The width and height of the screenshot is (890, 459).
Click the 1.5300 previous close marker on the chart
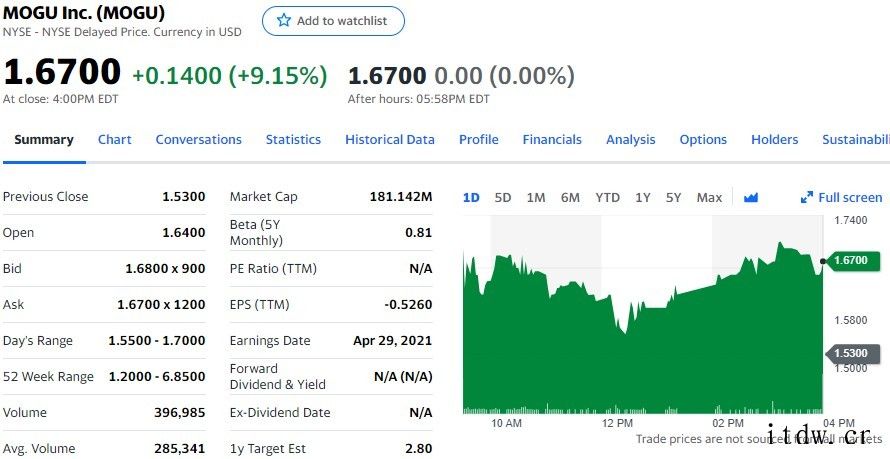(x=851, y=354)
